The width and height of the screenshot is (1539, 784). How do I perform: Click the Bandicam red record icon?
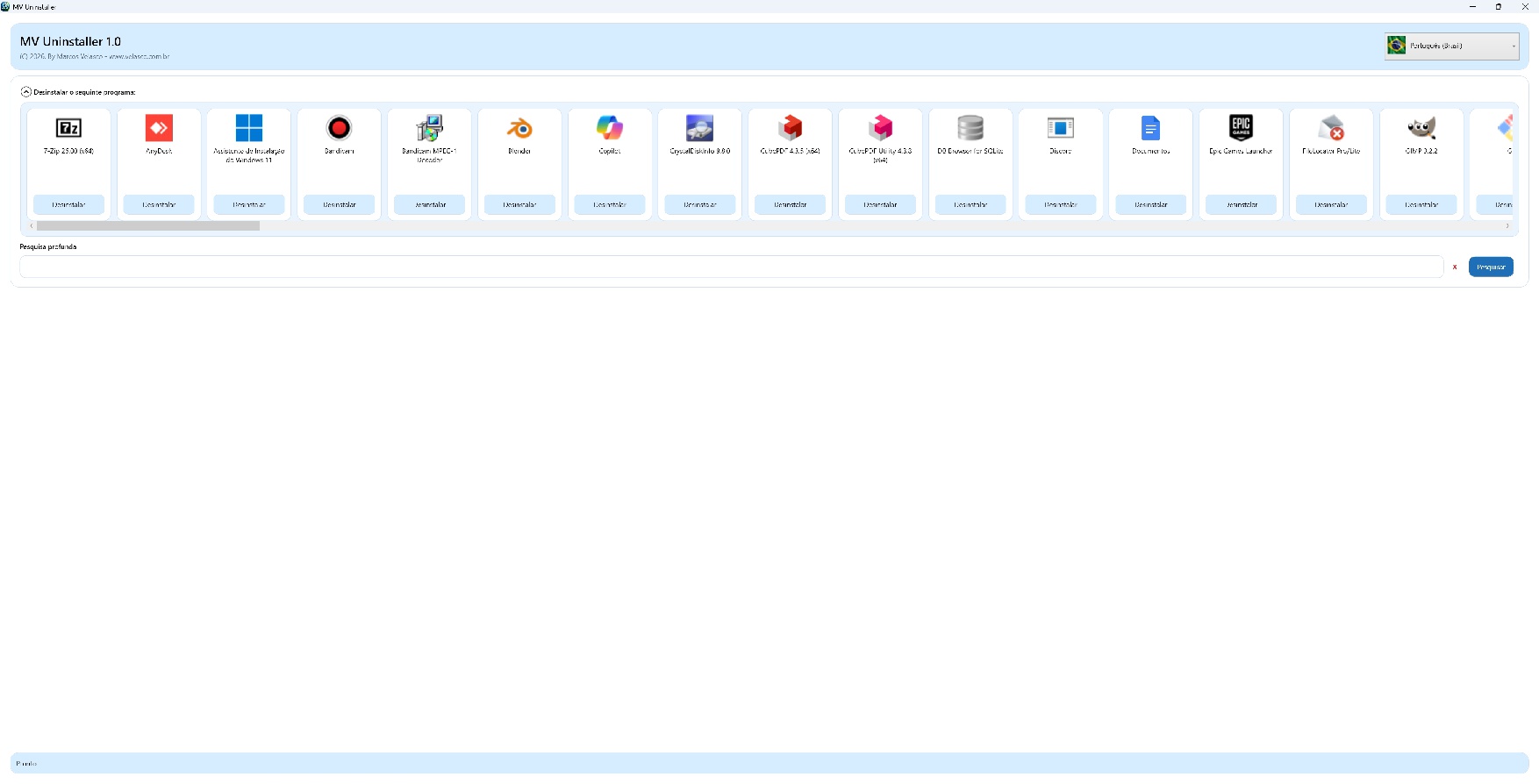pos(339,128)
